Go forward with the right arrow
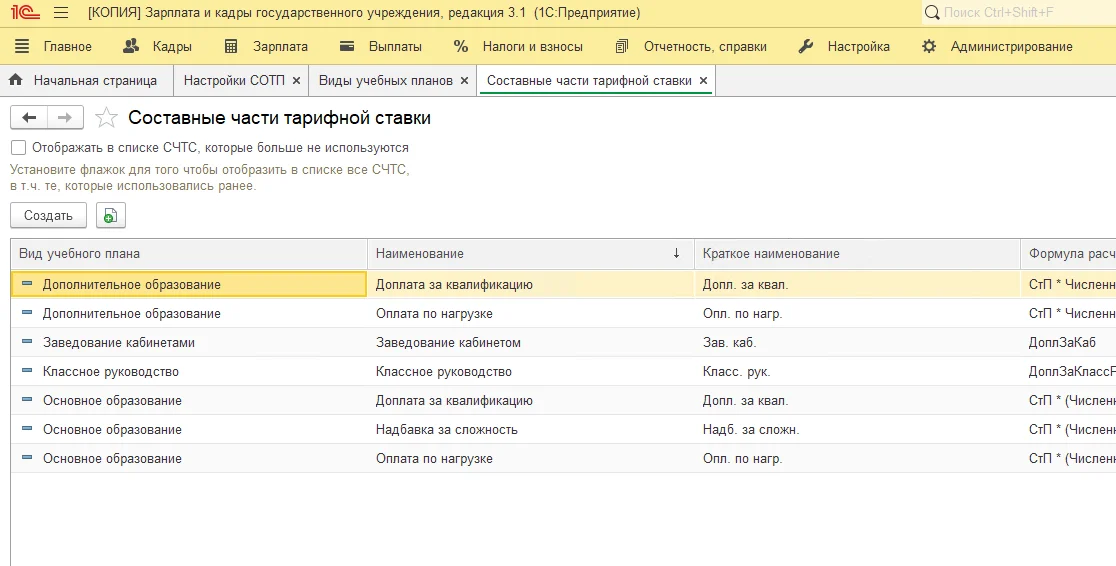The width and height of the screenshot is (1116, 566). tap(65, 117)
